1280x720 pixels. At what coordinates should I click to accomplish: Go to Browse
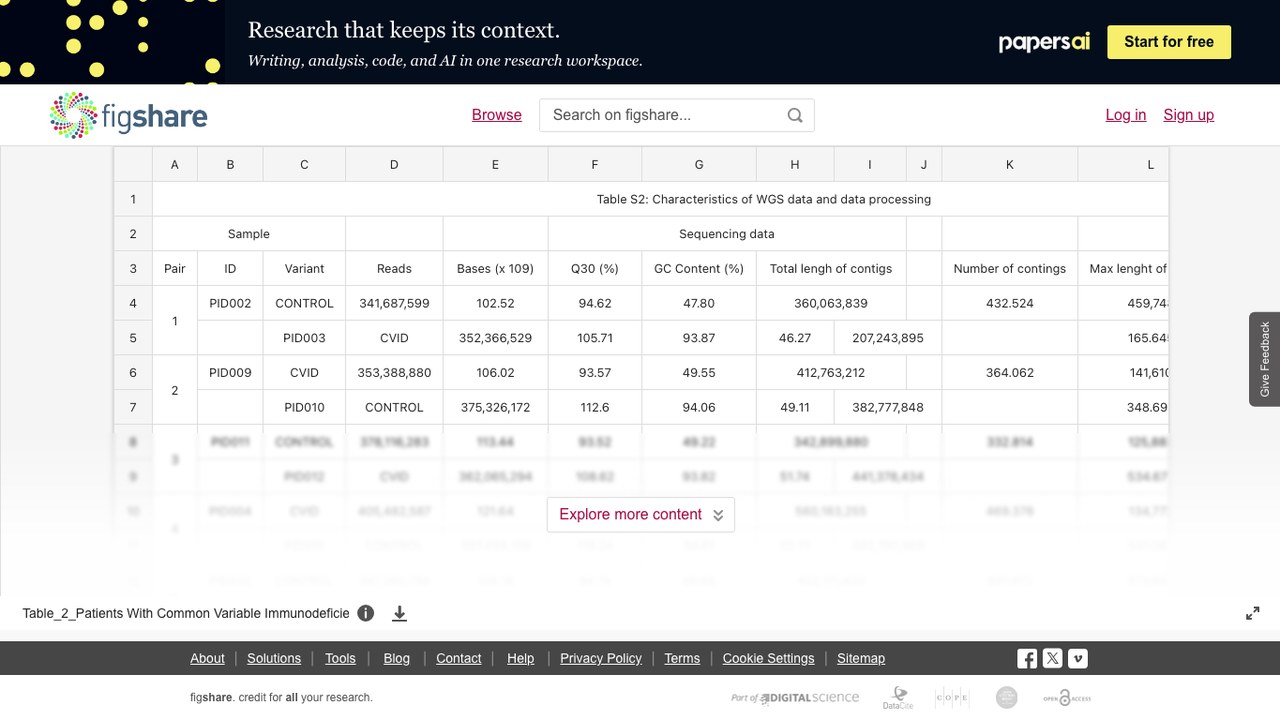(497, 115)
